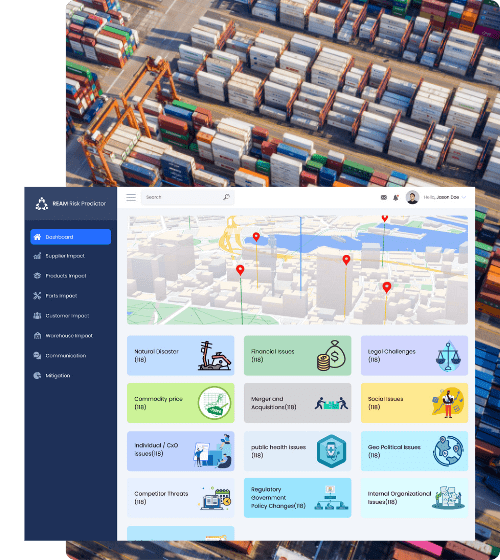Click the CxO presentation illustration icon

(212, 451)
